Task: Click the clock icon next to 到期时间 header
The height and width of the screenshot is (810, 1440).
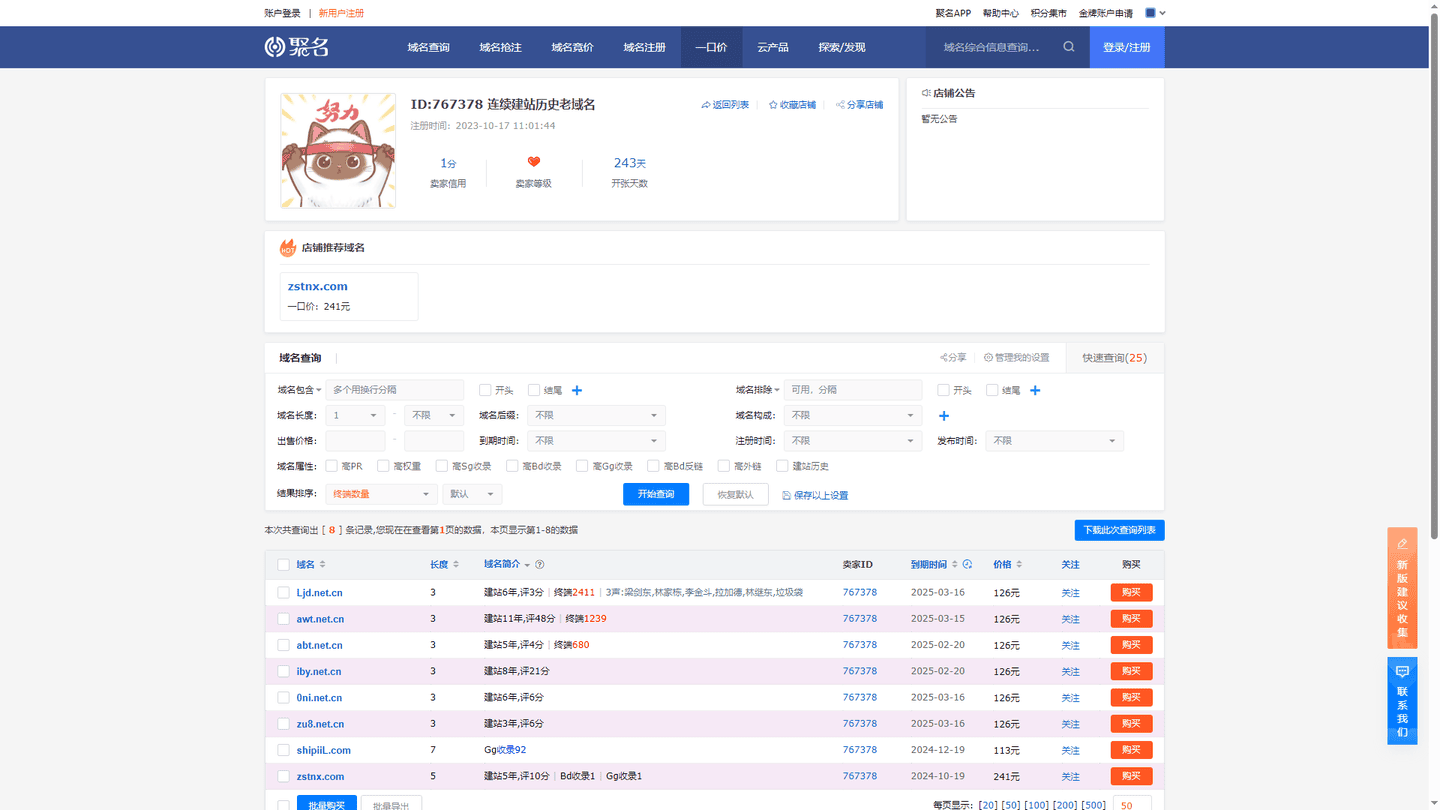Action: coord(967,565)
